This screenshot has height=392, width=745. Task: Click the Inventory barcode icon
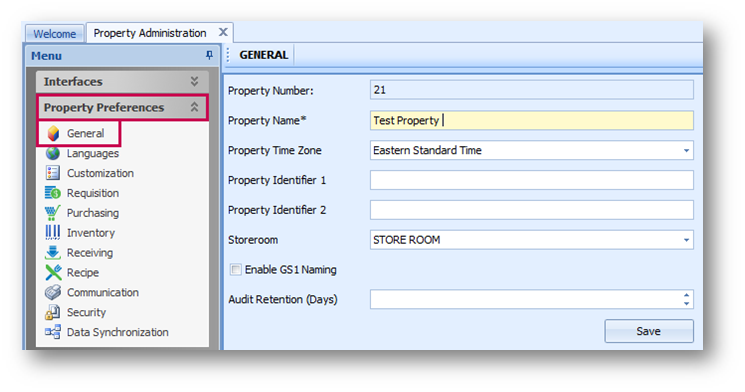pyautogui.click(x=53, y=232)
